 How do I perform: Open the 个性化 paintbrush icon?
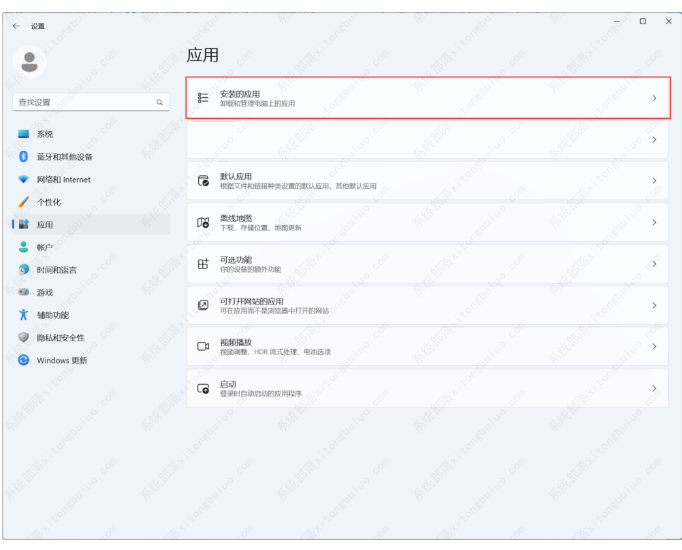pyautogui.click(x=23, y=202)
